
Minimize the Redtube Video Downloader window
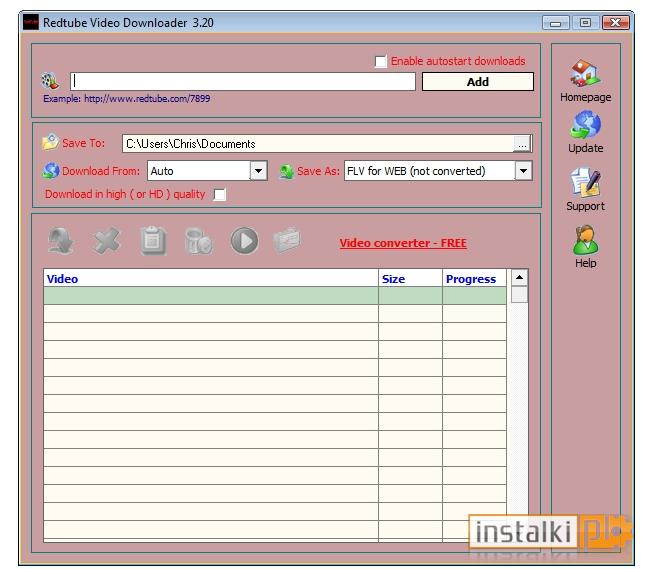pos(555,23)
